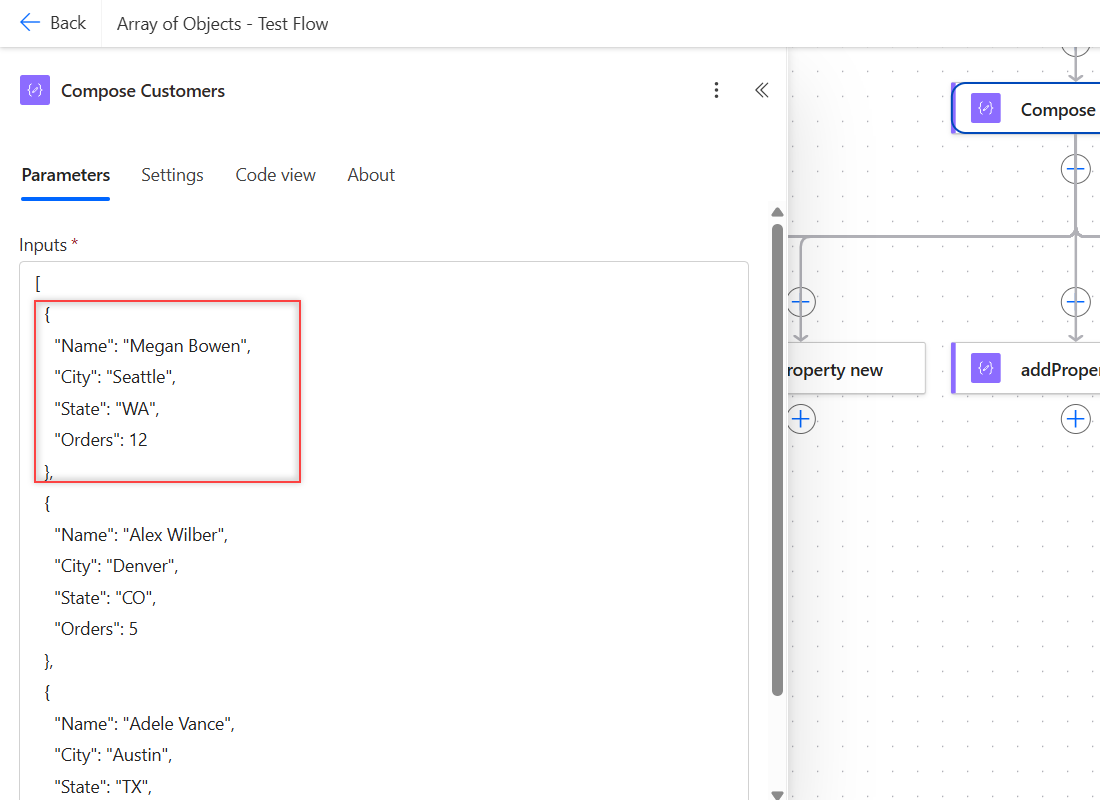Add step below 'roperty new' node

[x=801, y=420]
